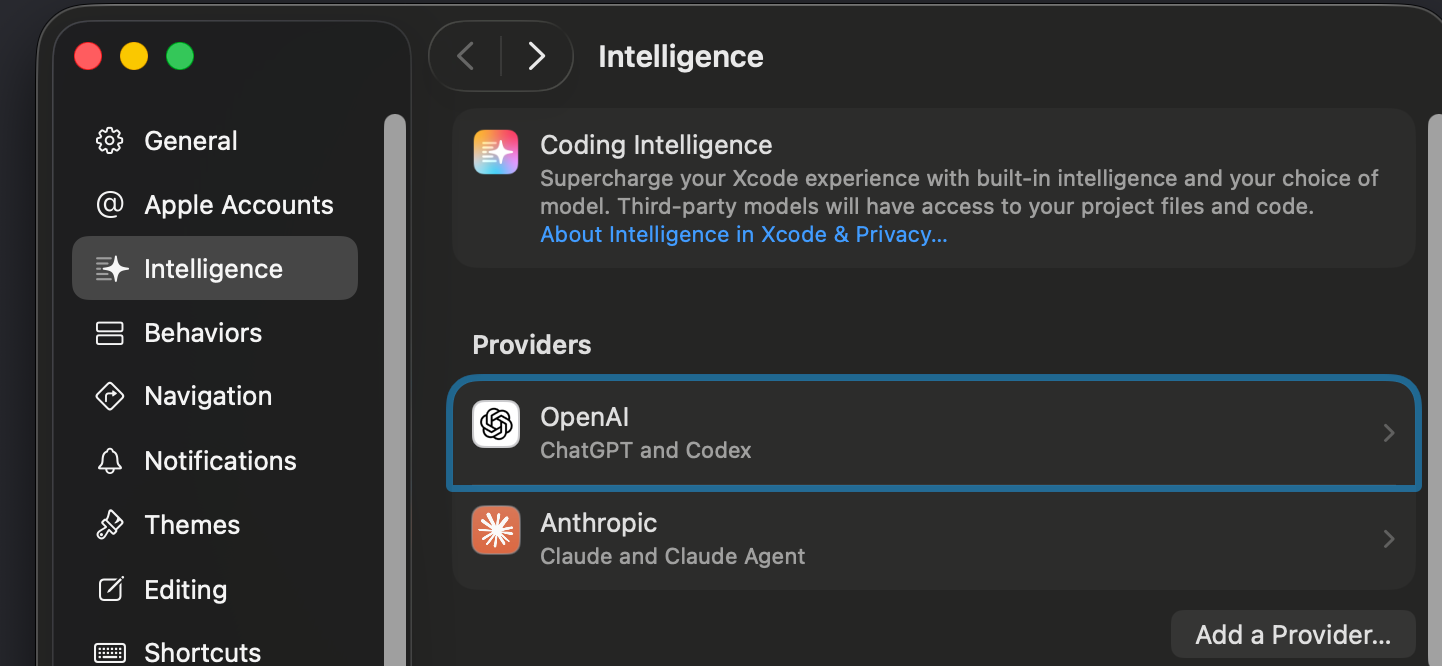
Task: Click the Add a Provider button
Action: pos(1292,634)
